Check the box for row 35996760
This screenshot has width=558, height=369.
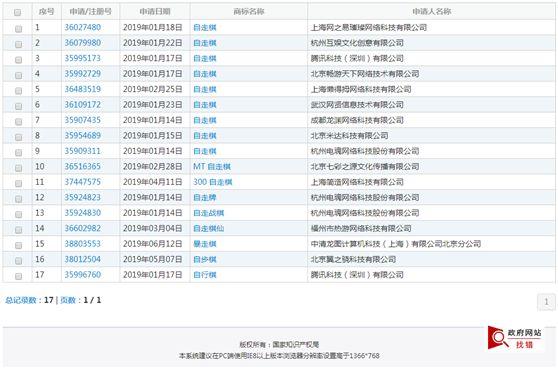[19, 276]
